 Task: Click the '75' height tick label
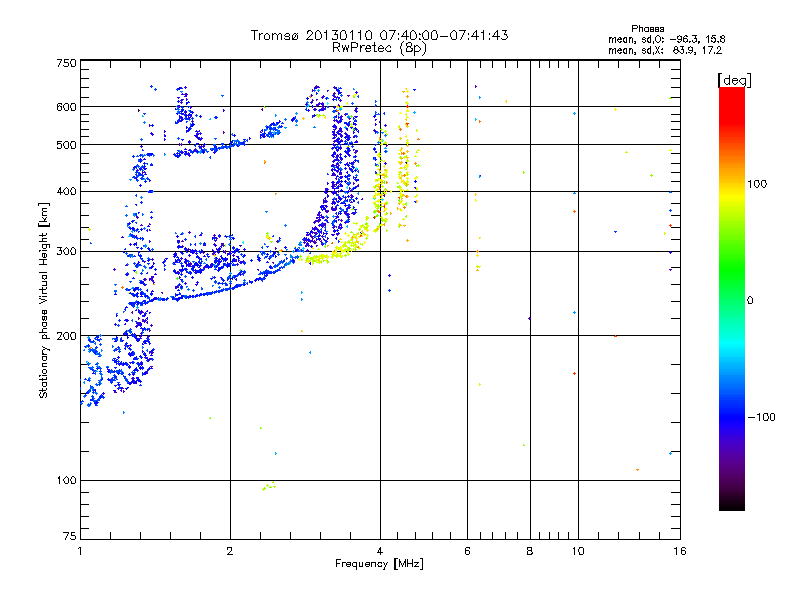tap(70, 536)
